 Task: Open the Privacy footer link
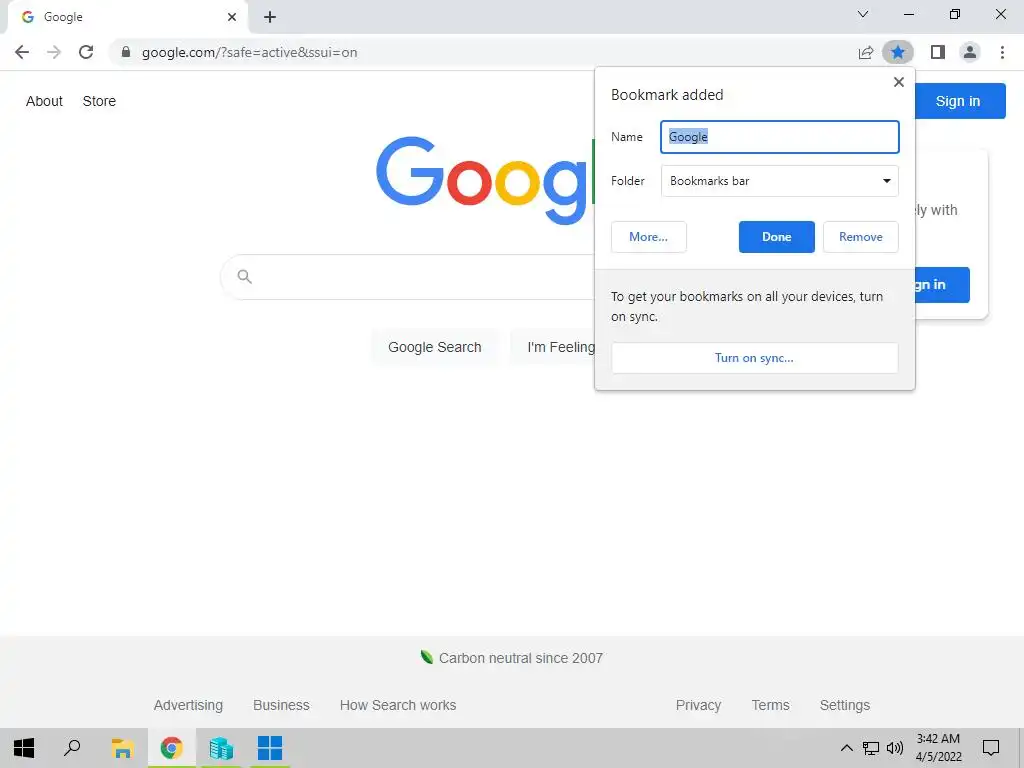[698, 705]
